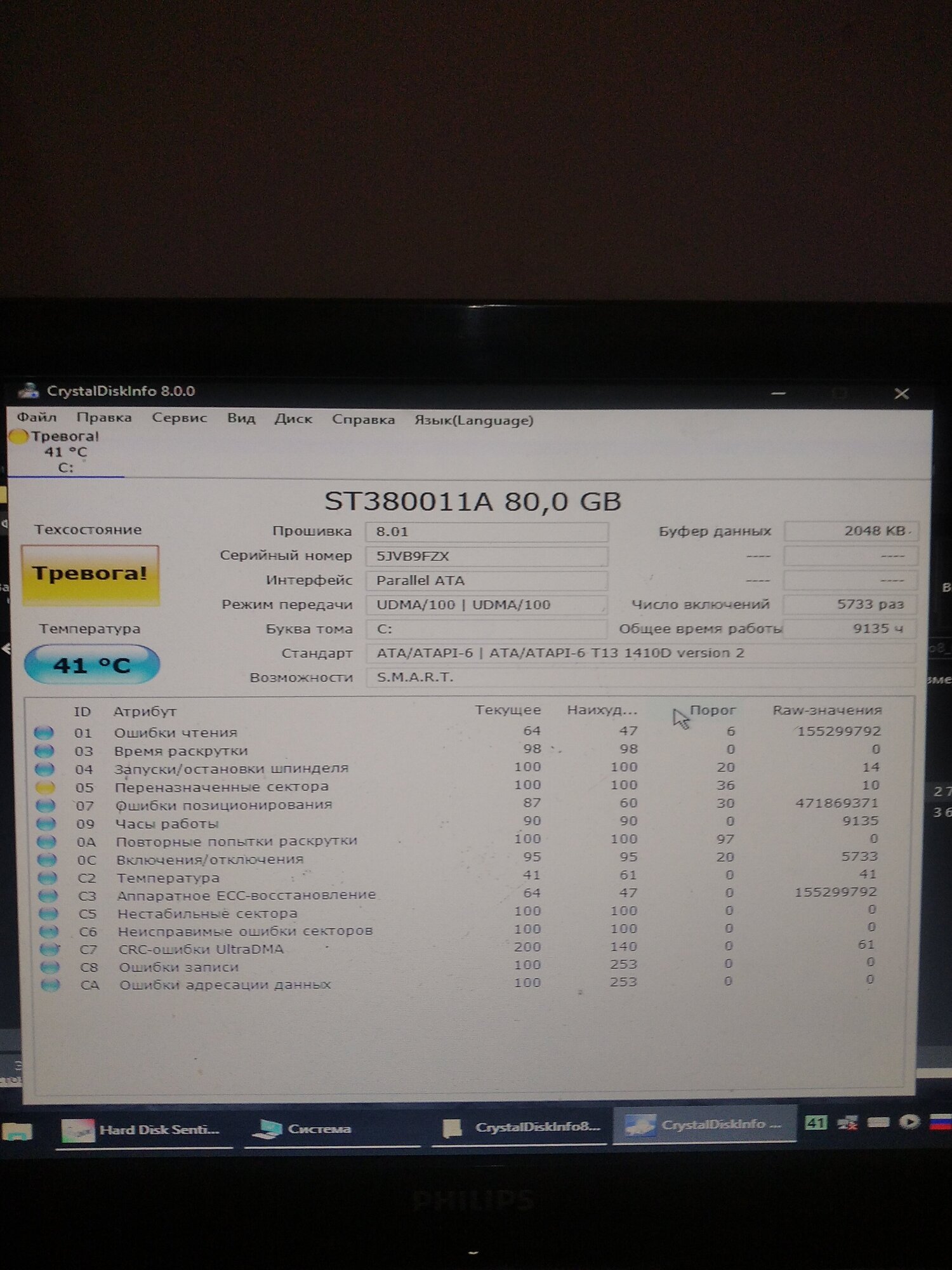Click status icon for CA Ошибки адресации данных
952x1270 pixels.
[x=50, y=985]
